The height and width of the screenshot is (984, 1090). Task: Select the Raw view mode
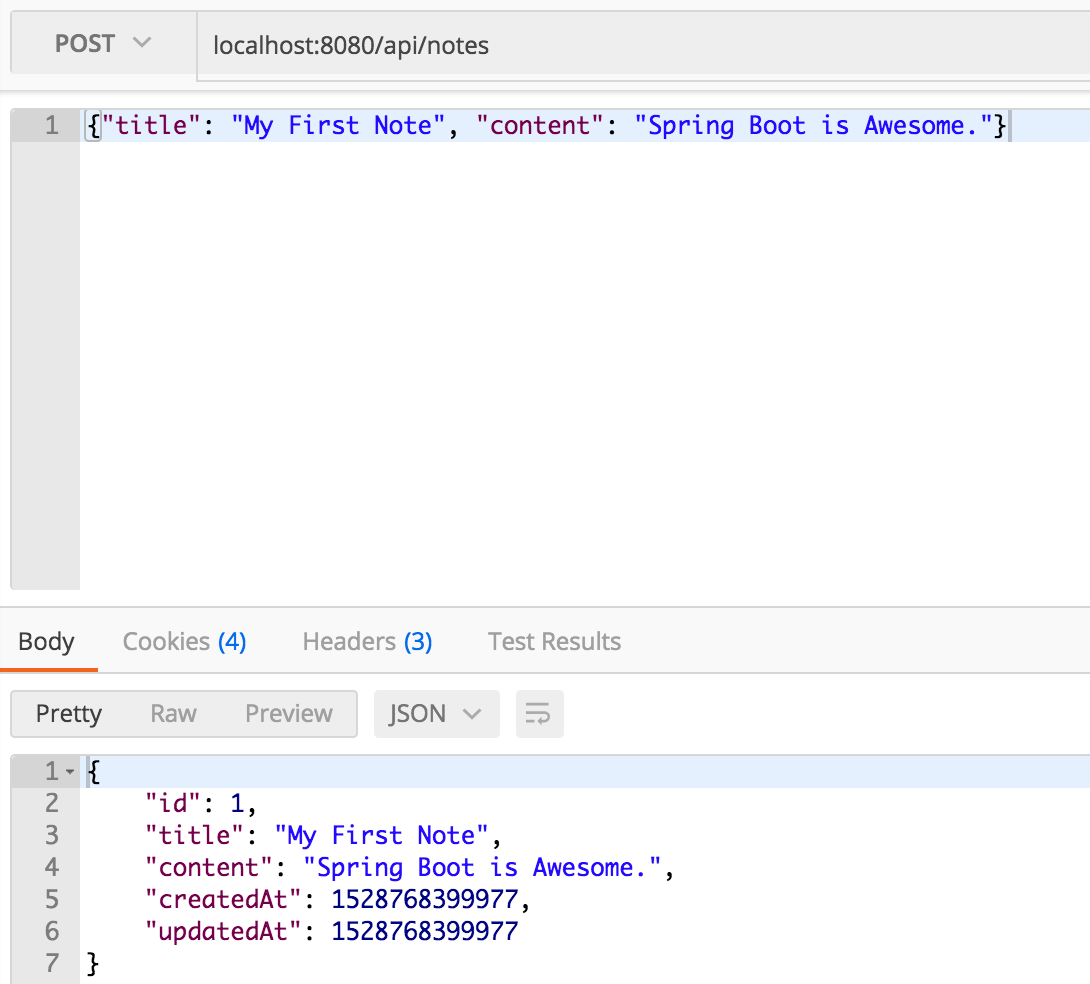[x=173, y=713]
